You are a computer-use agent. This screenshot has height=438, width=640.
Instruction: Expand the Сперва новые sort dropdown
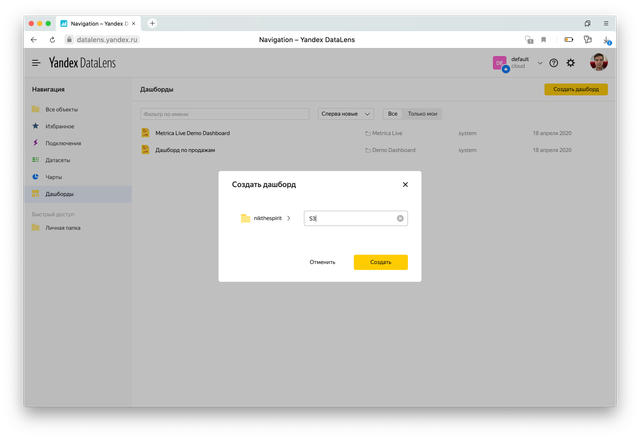[346, 114]
